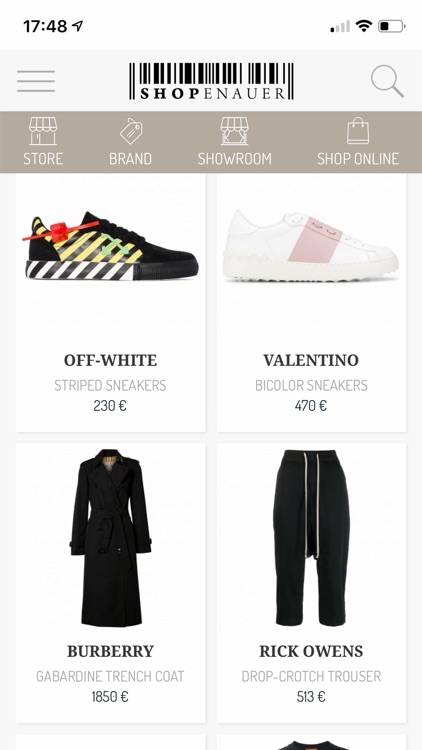Tap the RICK OWENS brand name
Viewport: 422px width, 750px height.
[311, 651]
